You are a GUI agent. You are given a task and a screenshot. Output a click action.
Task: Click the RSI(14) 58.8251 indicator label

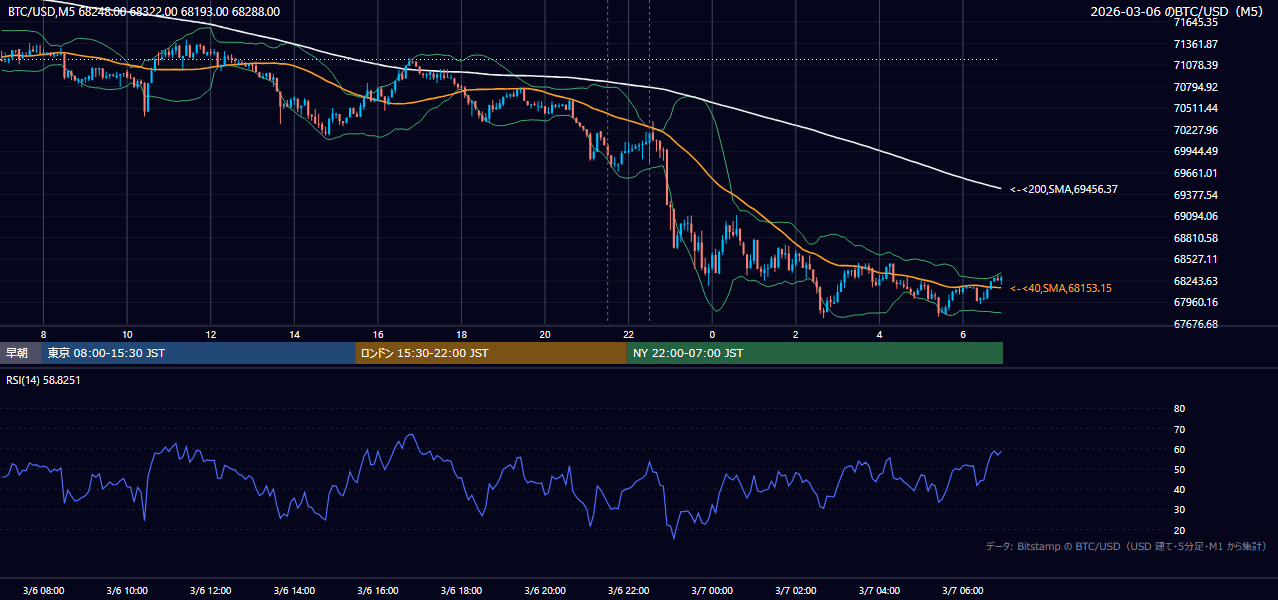pos(43,381)
